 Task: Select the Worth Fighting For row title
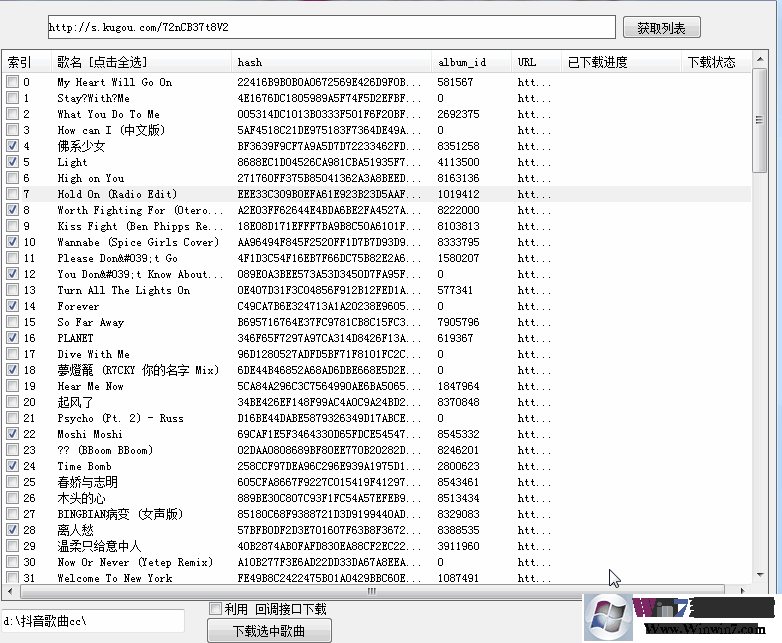[140, 210]
